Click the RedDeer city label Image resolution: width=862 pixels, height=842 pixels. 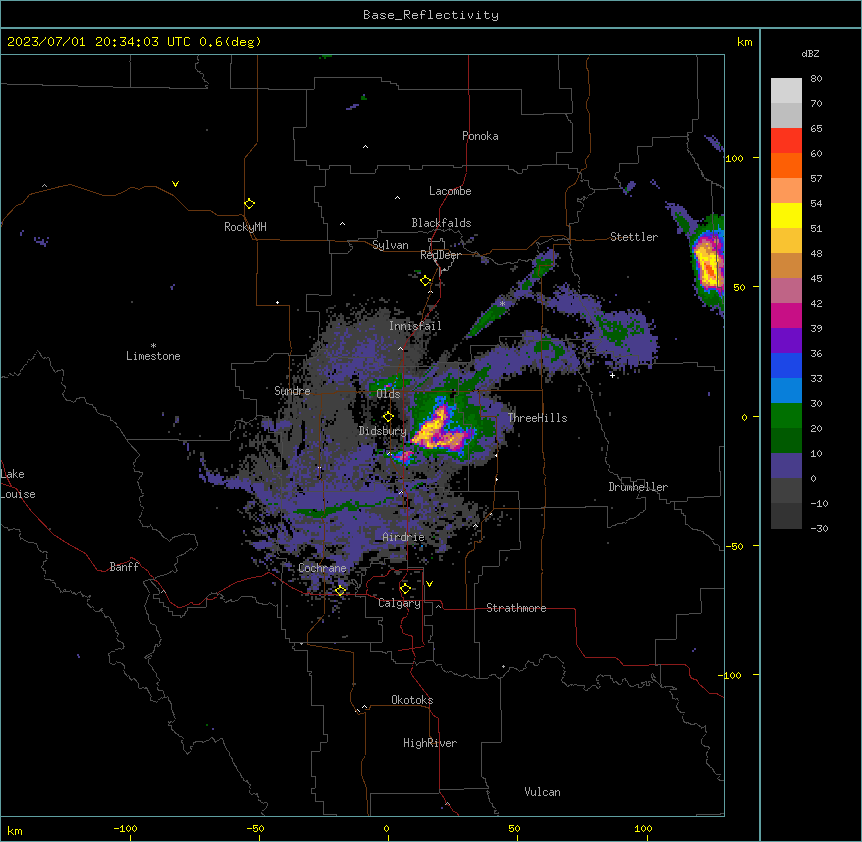click(440, 255)
